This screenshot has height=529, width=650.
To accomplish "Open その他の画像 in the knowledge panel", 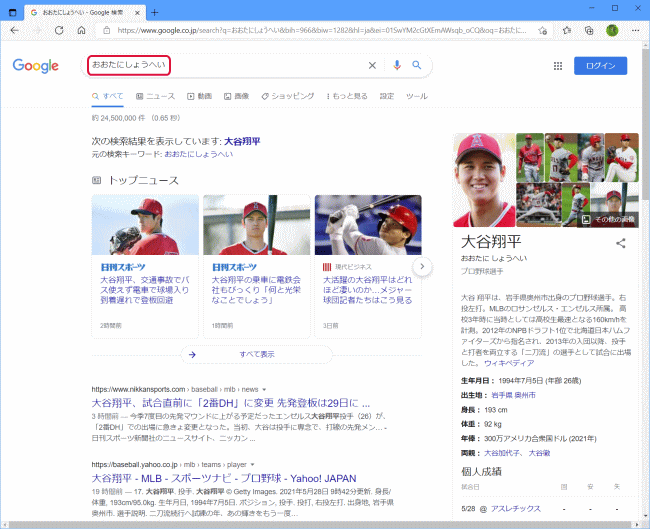I will click(x=609, y=219).
